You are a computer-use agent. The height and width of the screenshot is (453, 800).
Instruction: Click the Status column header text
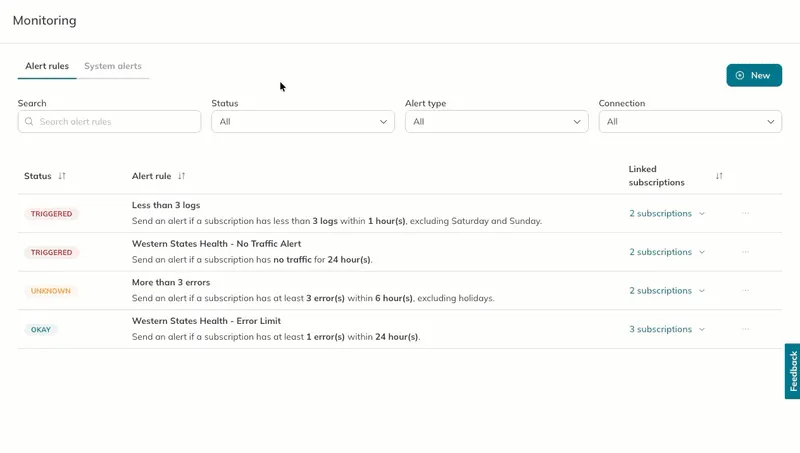pyautogui.click(x=38, y=176)
